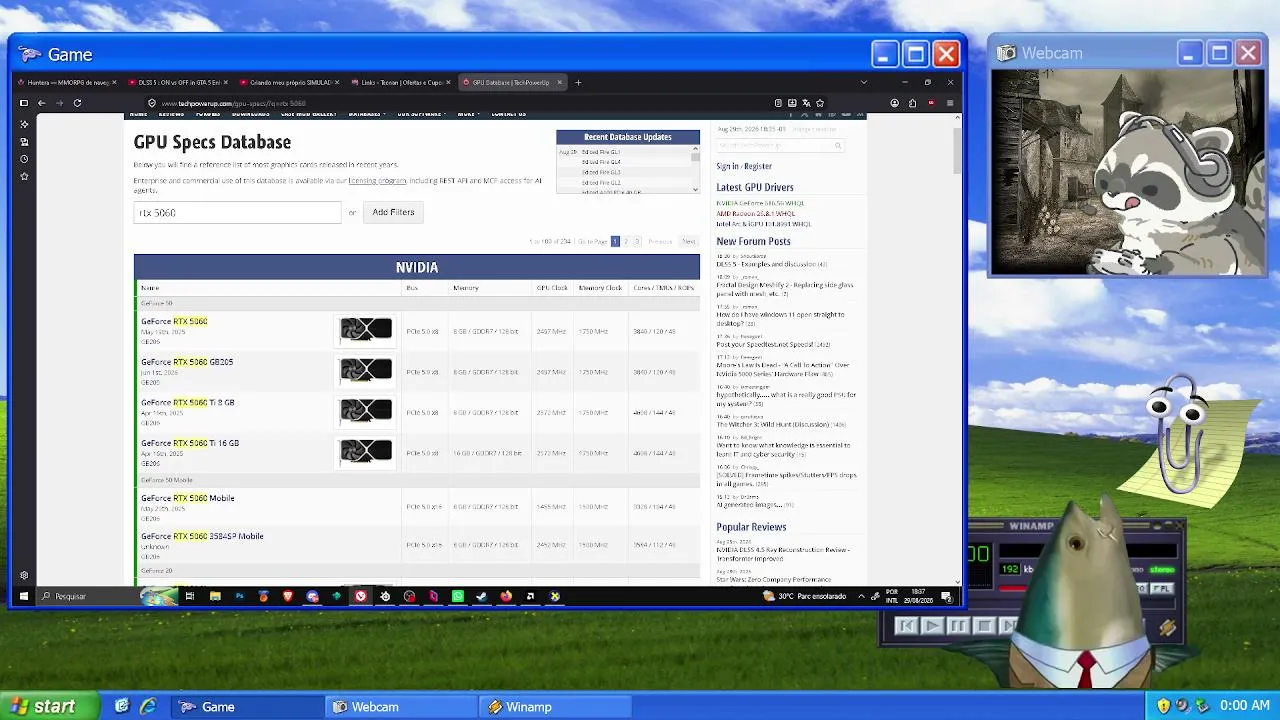The image size is (1280, 720).
Task: Open GeForce RTX 5060 Mobile entry
Action: point(188,498)
